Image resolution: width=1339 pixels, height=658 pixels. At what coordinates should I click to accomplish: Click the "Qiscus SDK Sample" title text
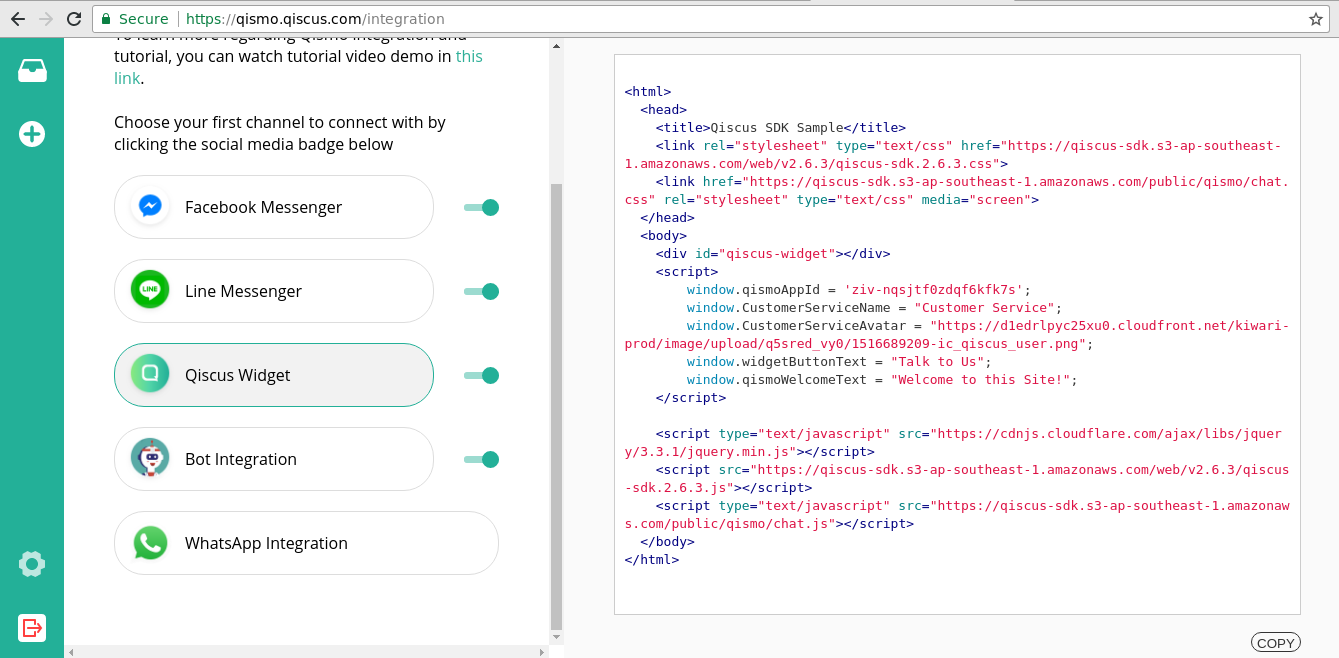tap(777, 128)
